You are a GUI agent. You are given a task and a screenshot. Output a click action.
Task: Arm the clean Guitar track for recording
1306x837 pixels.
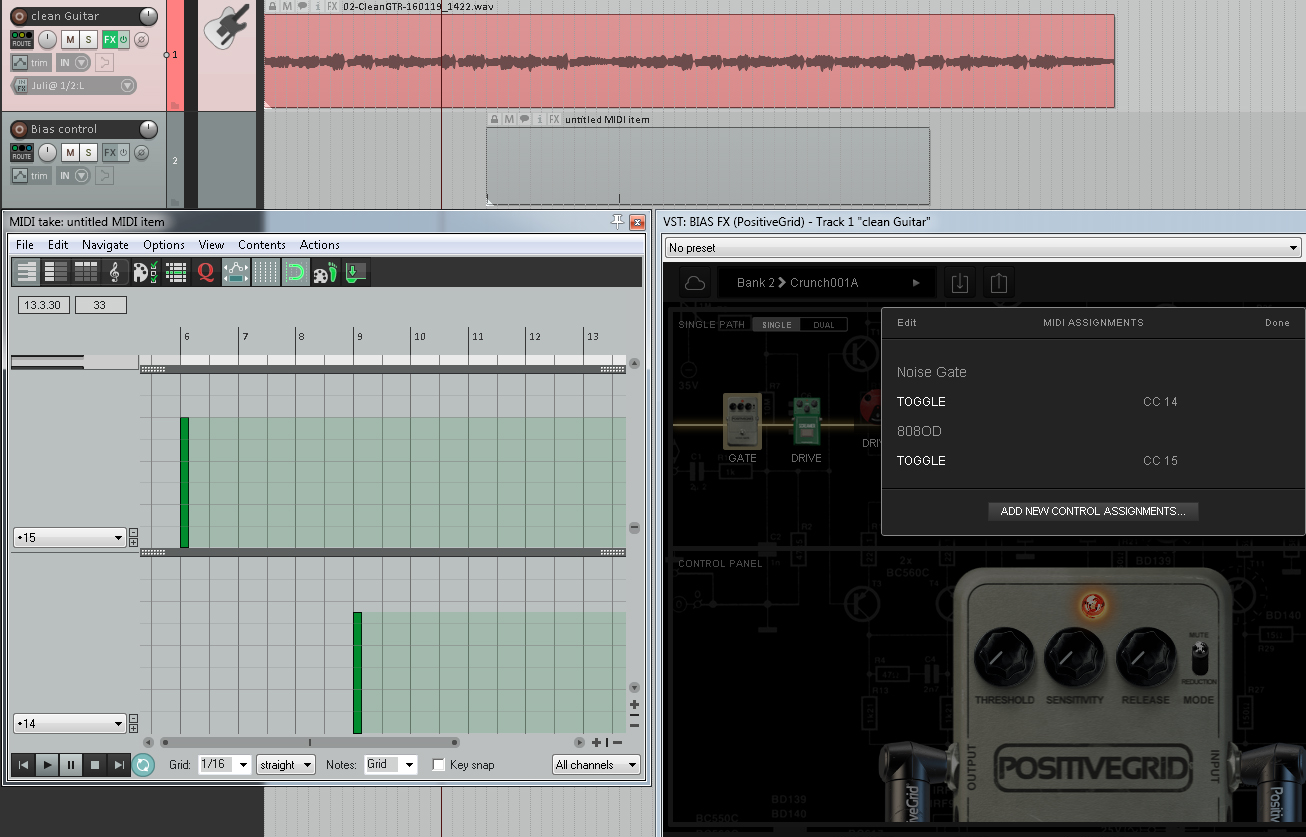click(18, 16)
